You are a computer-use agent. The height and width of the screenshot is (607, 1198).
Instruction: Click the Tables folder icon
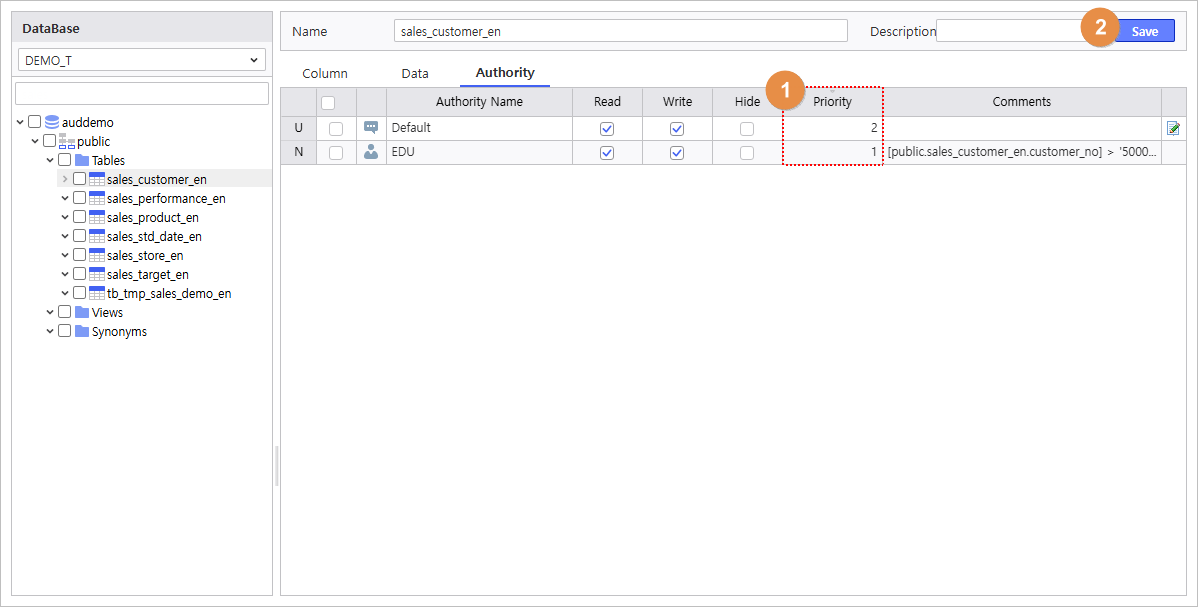82,160
